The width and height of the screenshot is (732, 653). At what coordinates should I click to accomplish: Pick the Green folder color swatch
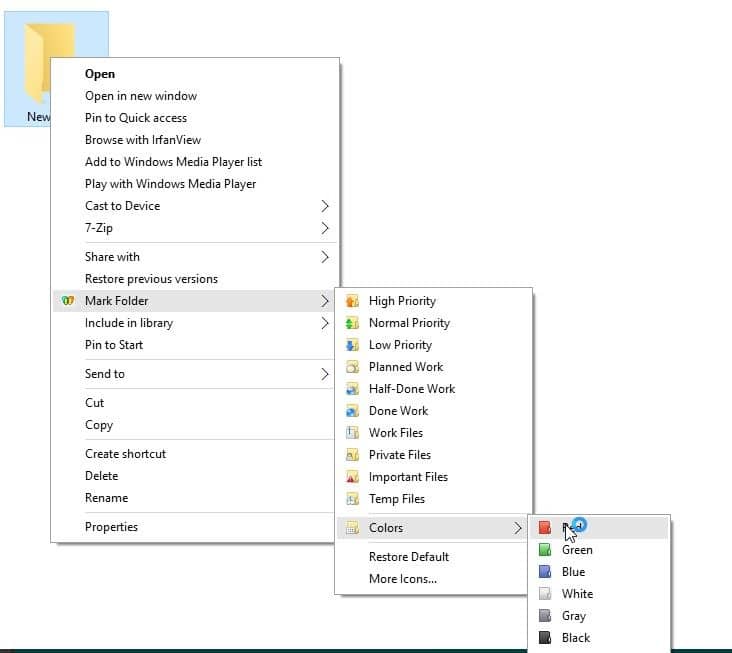(545, 550)
